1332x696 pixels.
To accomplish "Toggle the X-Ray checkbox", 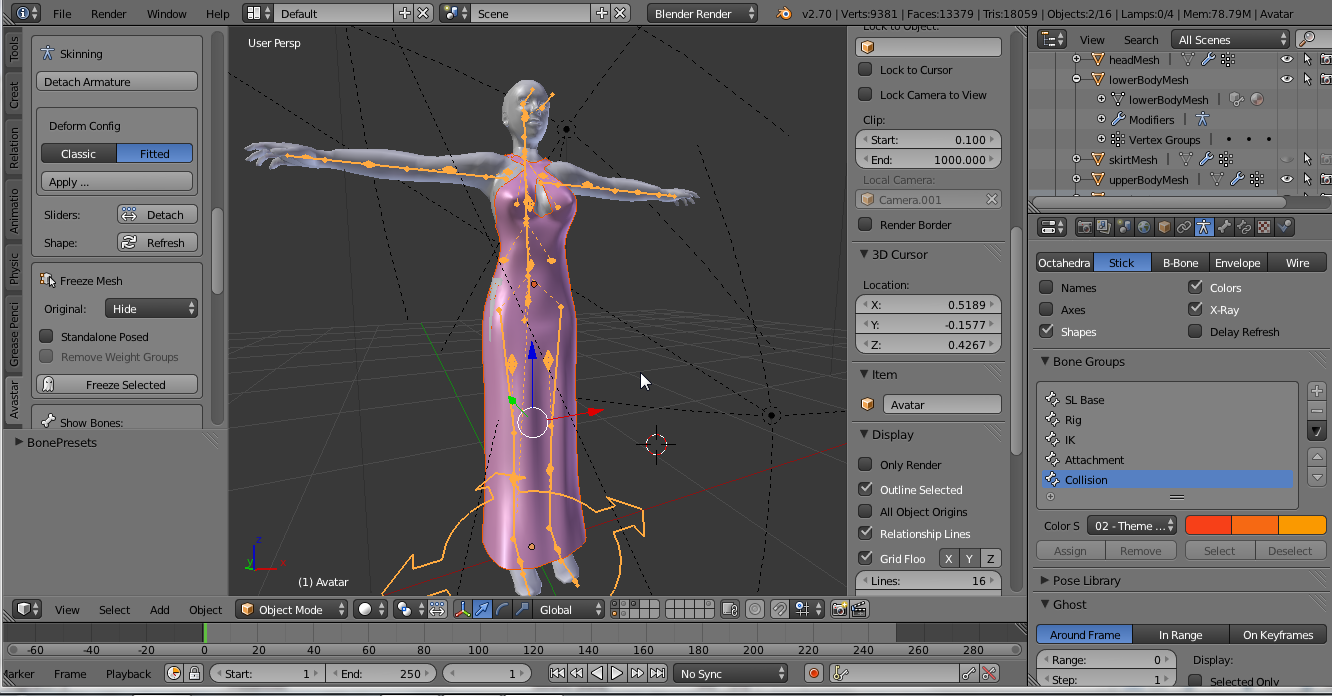I will [1196, 309].
